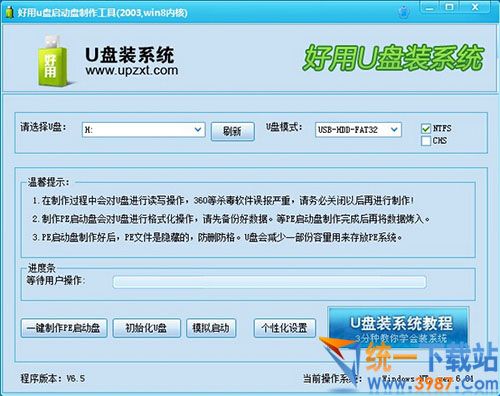Uncheck the NTFS checkbox
The height and width of the screenshot is (396, 500).
click(x=426, y=128)
